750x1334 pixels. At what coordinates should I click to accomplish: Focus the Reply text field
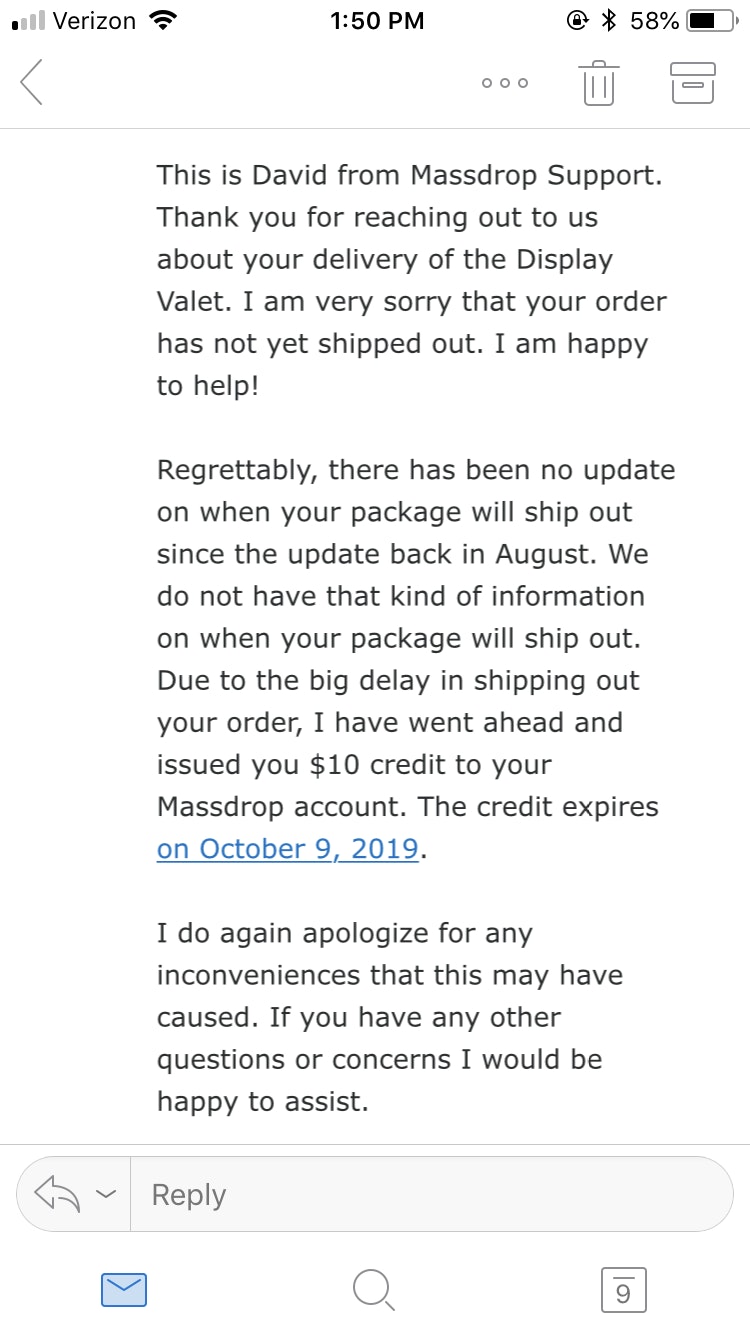click(x=430, y=1194)
